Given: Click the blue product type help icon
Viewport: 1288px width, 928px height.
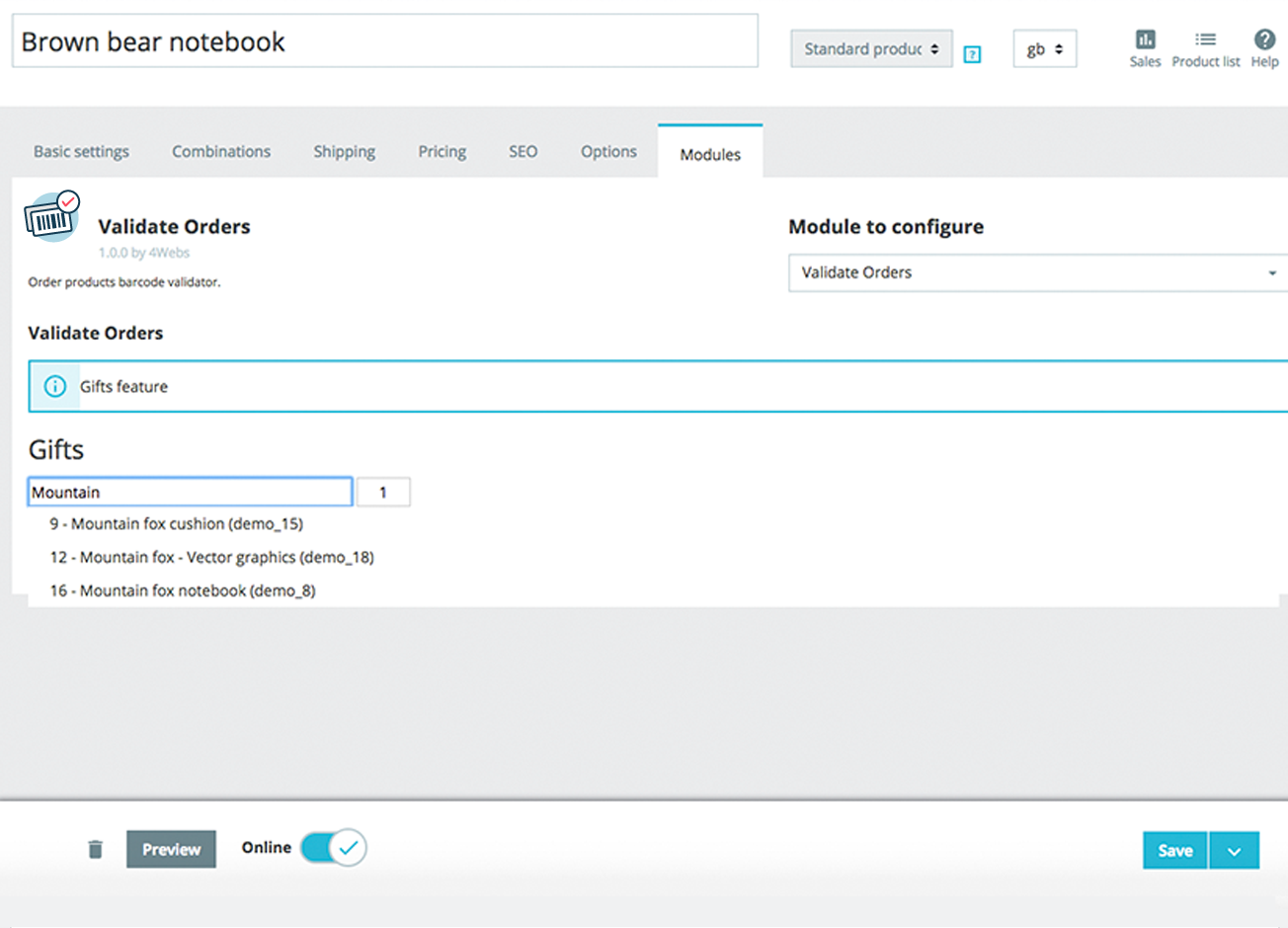Looking at the screenshot, I should pyautogui.click(x=972, y=54).
